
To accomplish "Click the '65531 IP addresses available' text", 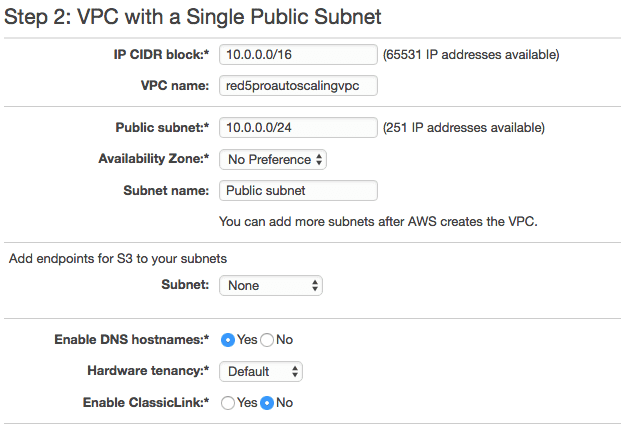I will coord(471,54).
